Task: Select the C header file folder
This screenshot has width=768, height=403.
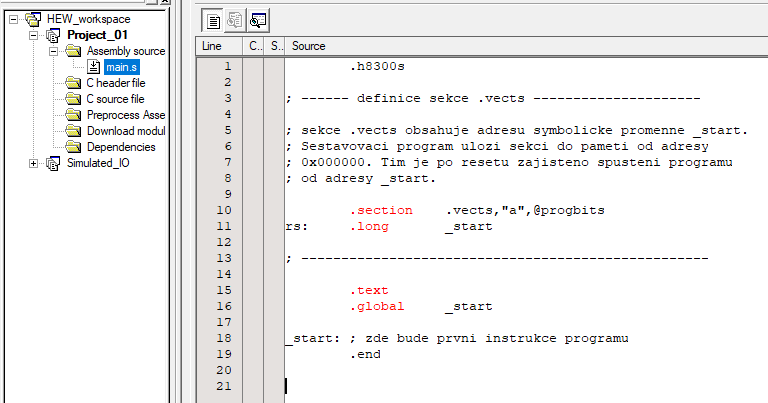Action: pyautogui.click(x=115, y=83)
